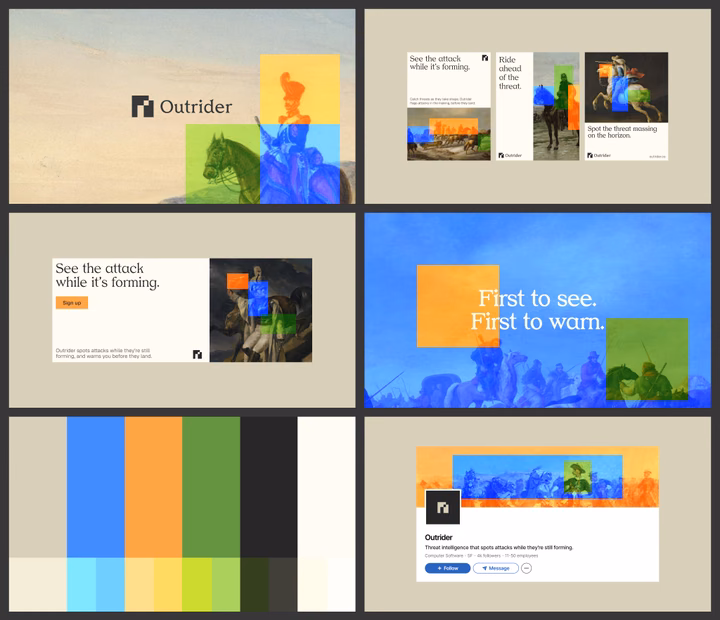Click the Message button on the profile
720x620 pixels.
tap(495, 568)
